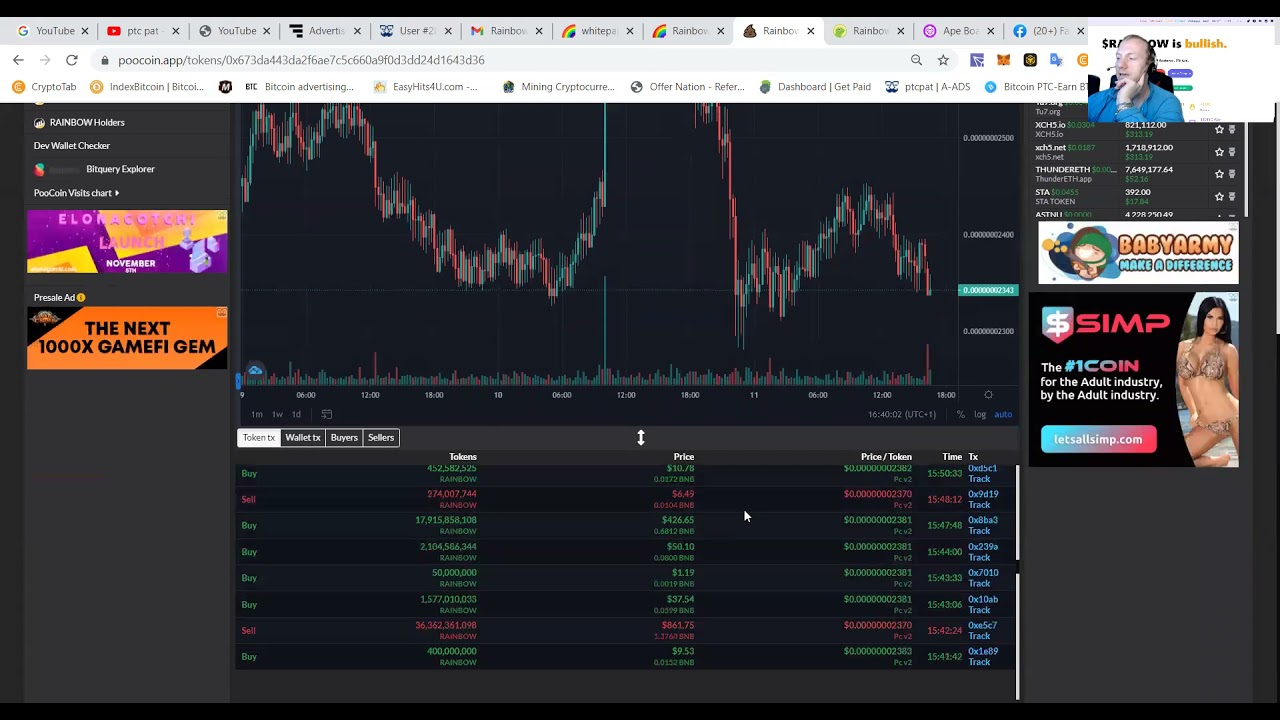Open the Dev Wallet Checker link
This screenshot has width=1280, height=720.
pos(72,146)
